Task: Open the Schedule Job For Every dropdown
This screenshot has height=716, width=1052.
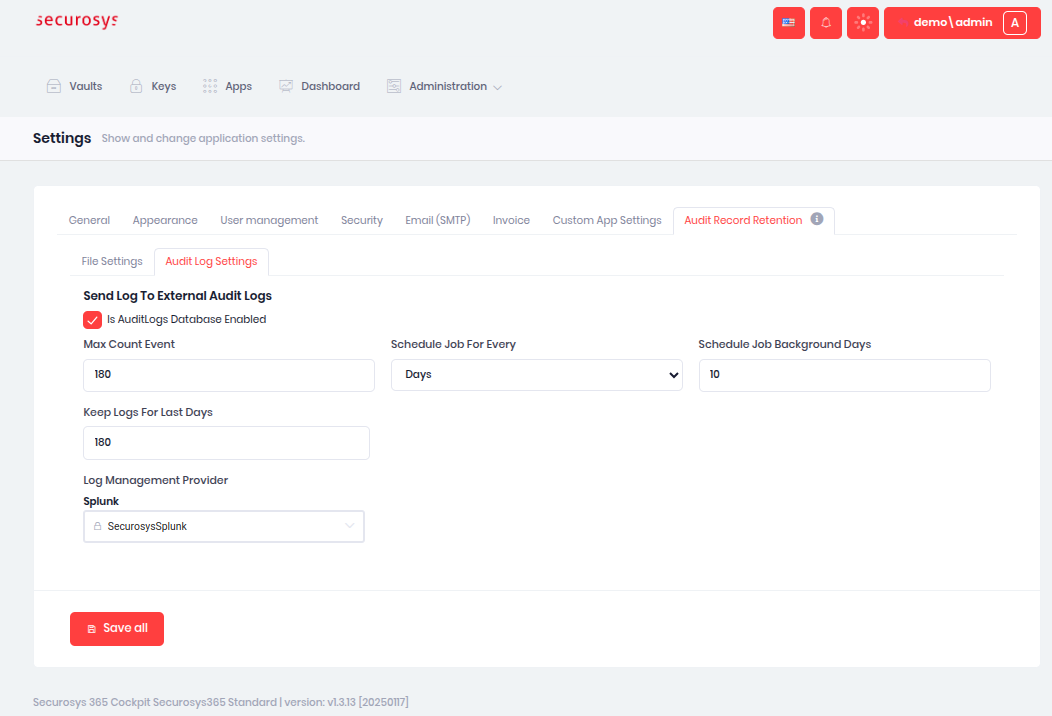Action: [536, 375]
